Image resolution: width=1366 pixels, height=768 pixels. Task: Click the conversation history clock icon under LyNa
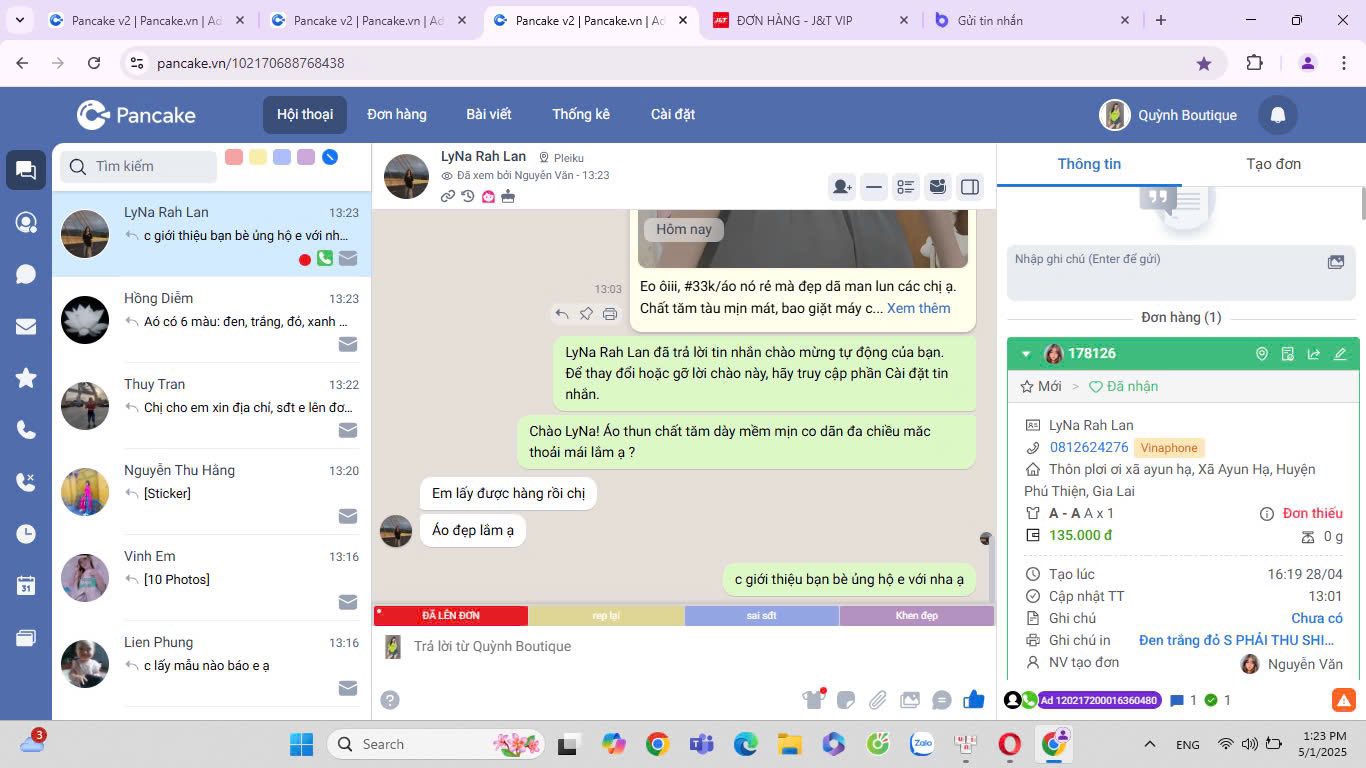pos(468,196)
